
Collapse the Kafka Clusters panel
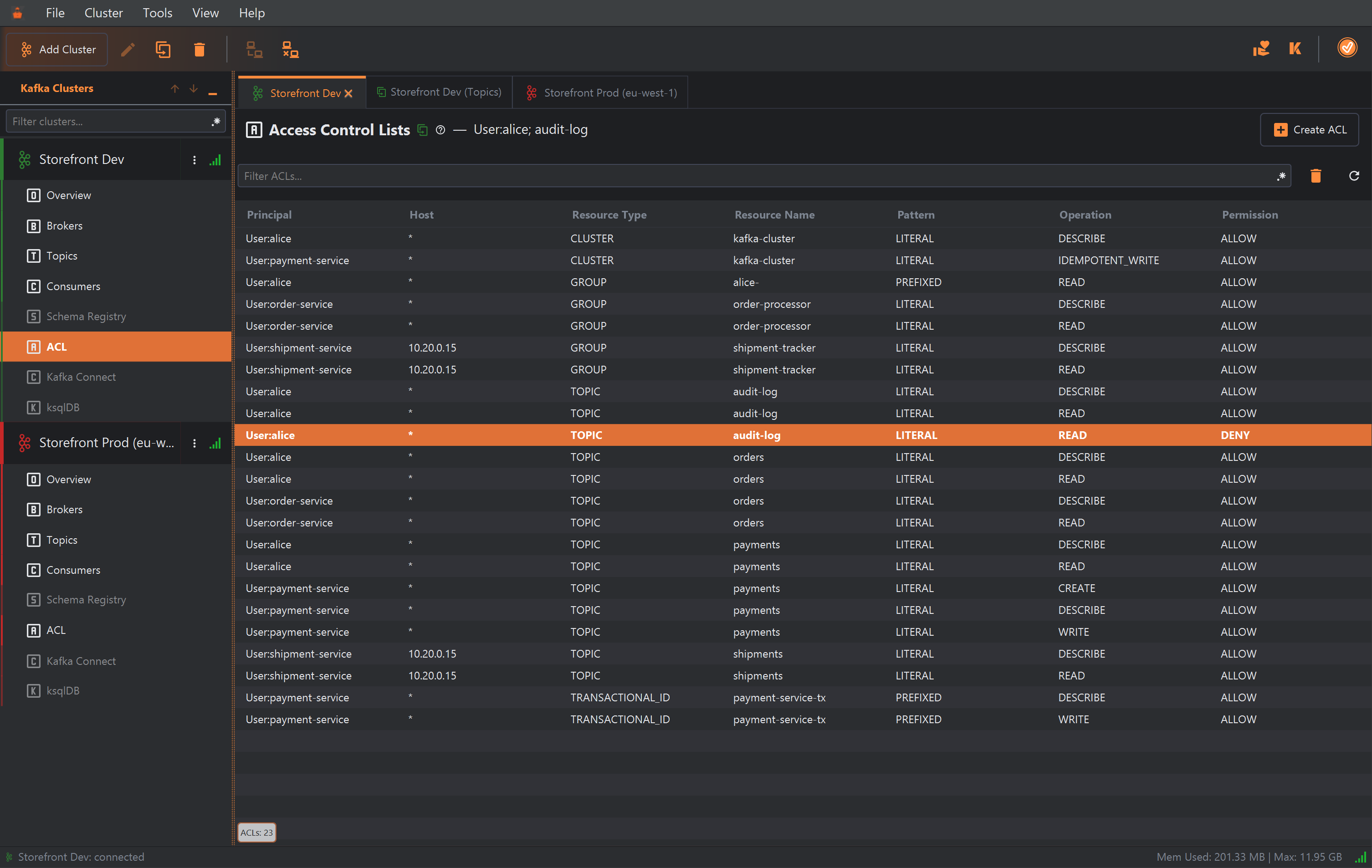click(x=213, y=93)
